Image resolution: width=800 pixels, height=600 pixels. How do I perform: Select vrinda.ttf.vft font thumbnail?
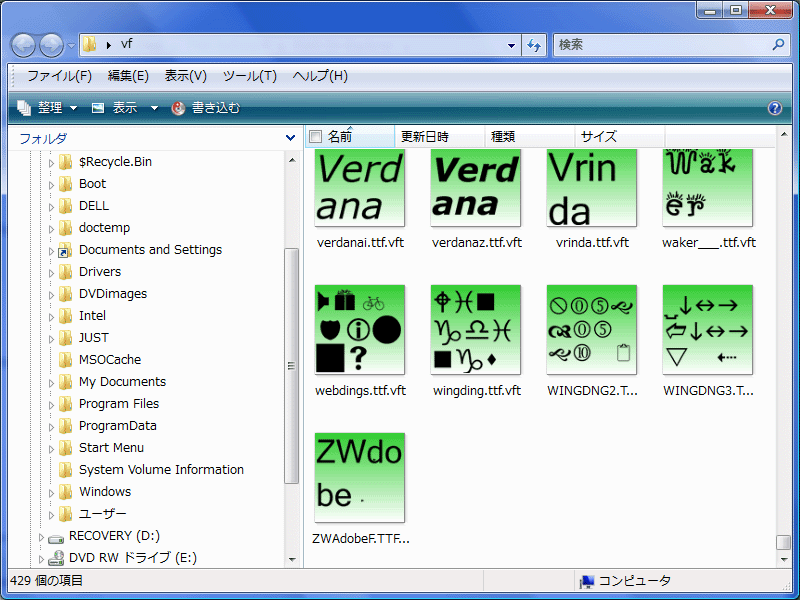point(591,188)
